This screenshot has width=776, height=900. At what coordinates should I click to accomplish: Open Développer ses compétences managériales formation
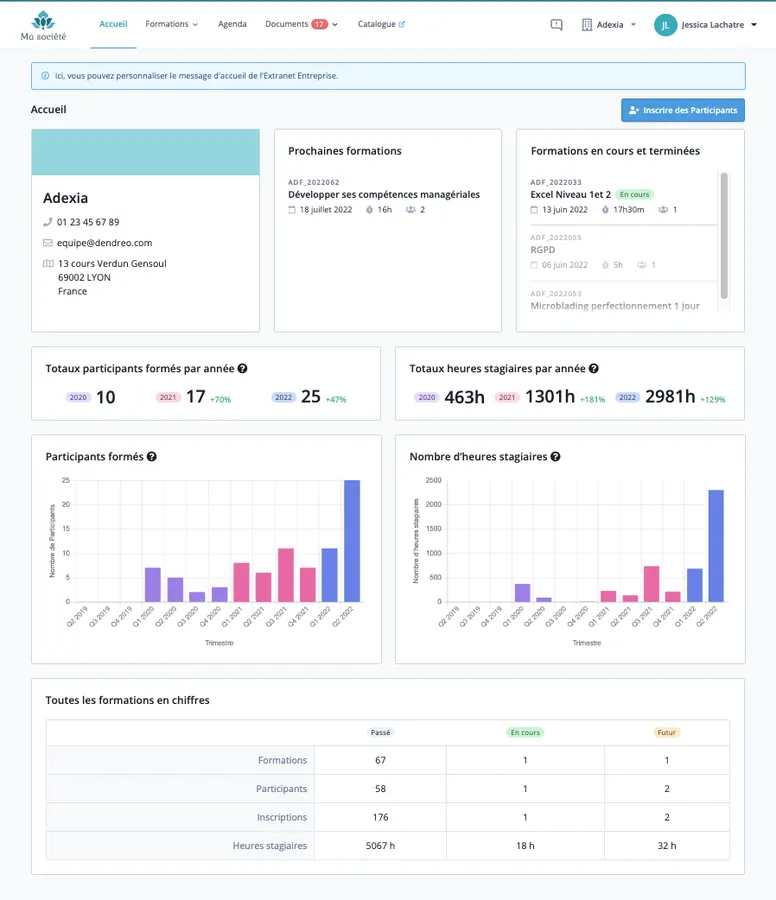[384, 195]
